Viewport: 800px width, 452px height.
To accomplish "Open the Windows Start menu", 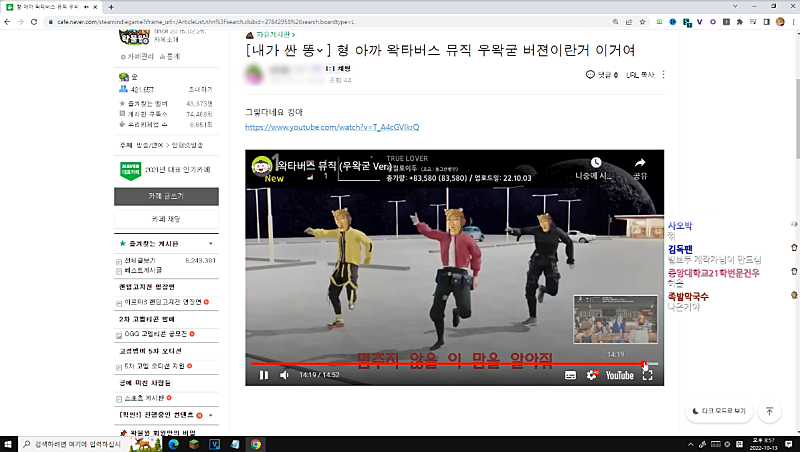I will [8, 444].
